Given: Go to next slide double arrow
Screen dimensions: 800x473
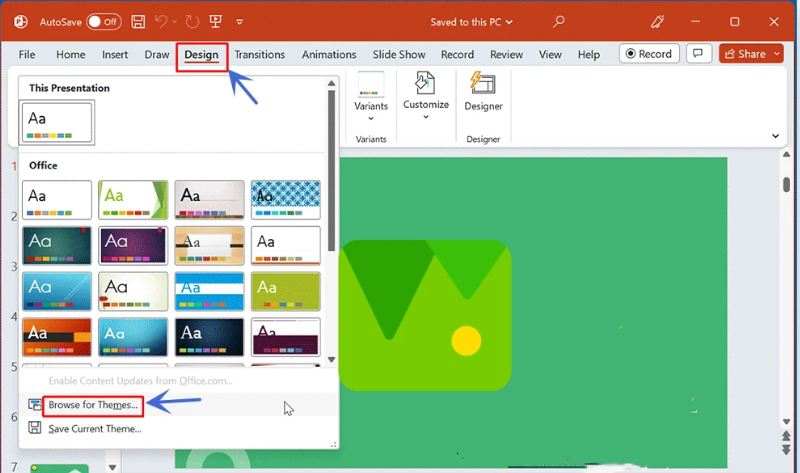Looking at the screenshot, I should (786, 450).
